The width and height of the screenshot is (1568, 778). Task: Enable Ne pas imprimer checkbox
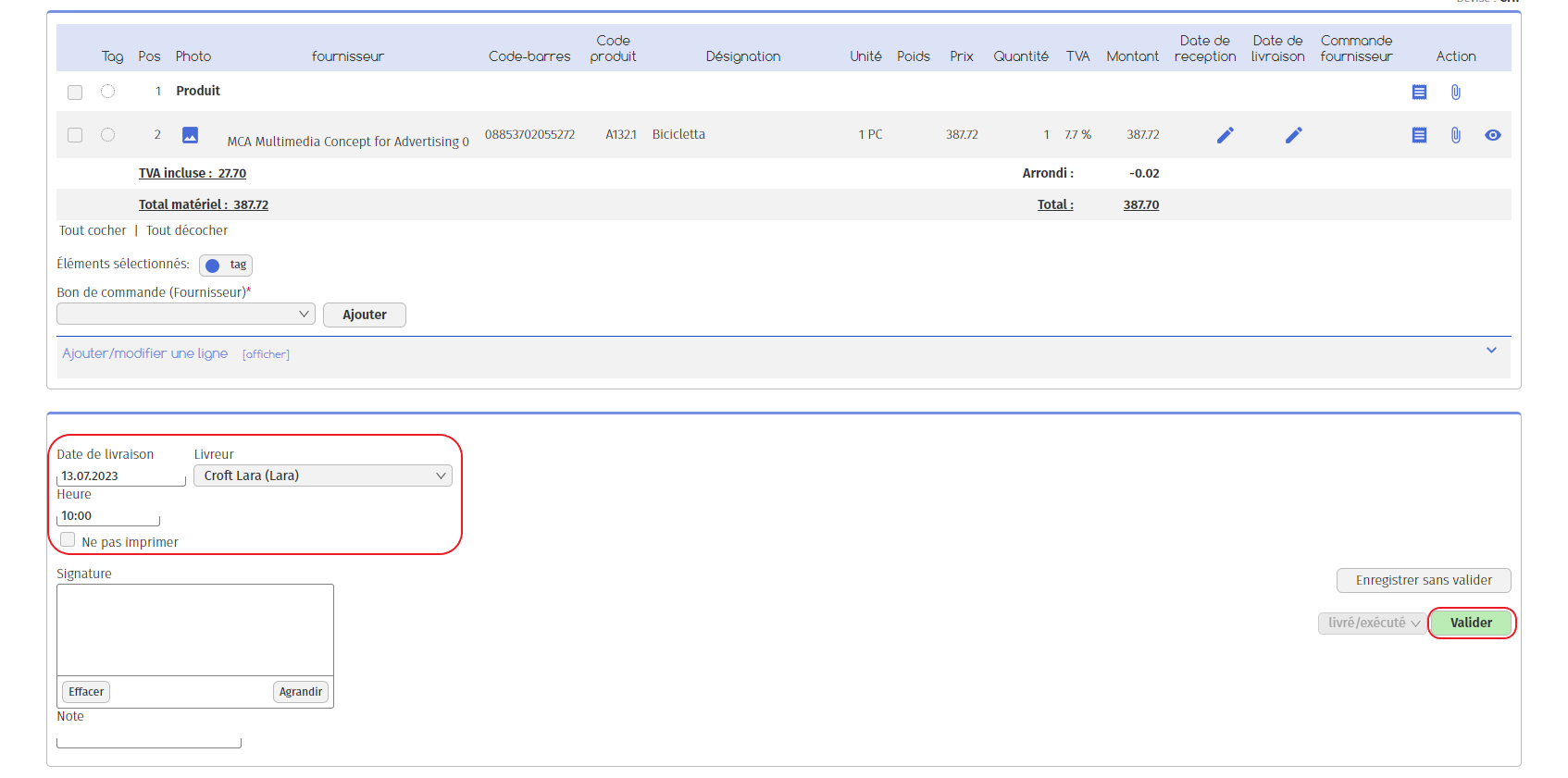[x=68, y=540]
